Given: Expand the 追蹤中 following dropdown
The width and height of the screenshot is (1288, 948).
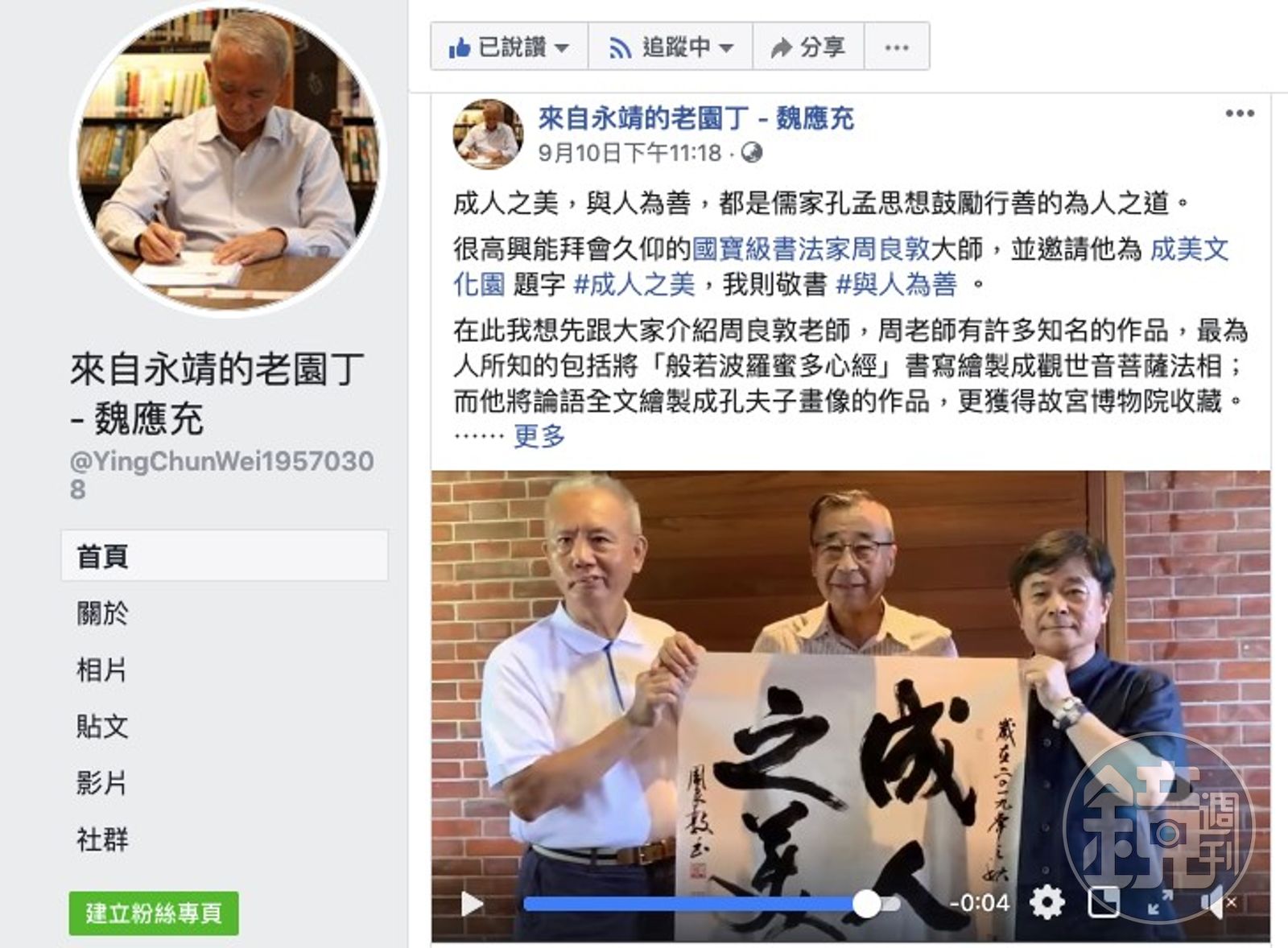Looking at the screenshot, I should click(x=671, y=47).
